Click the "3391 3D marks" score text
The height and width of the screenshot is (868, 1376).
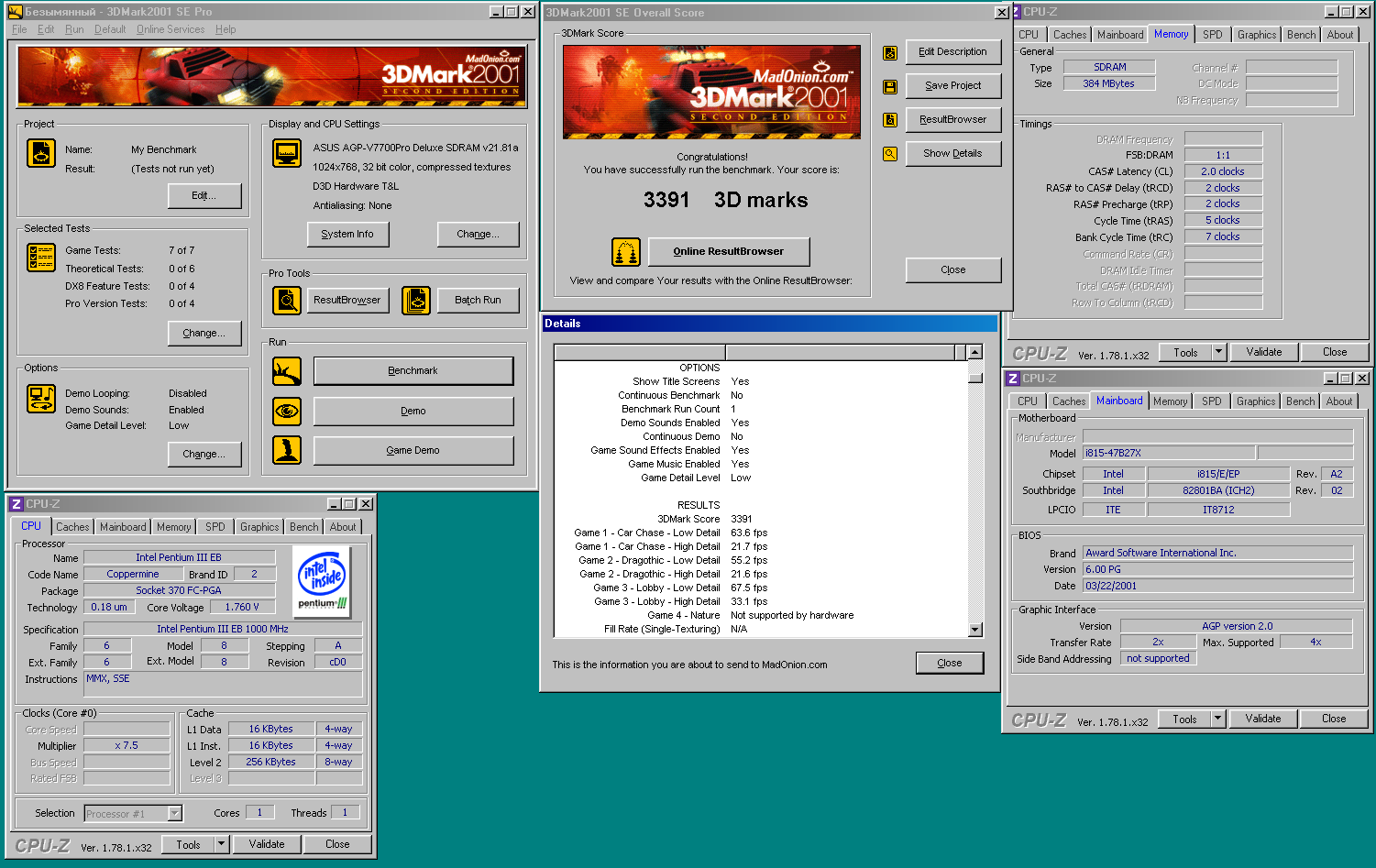pos(726,201)
